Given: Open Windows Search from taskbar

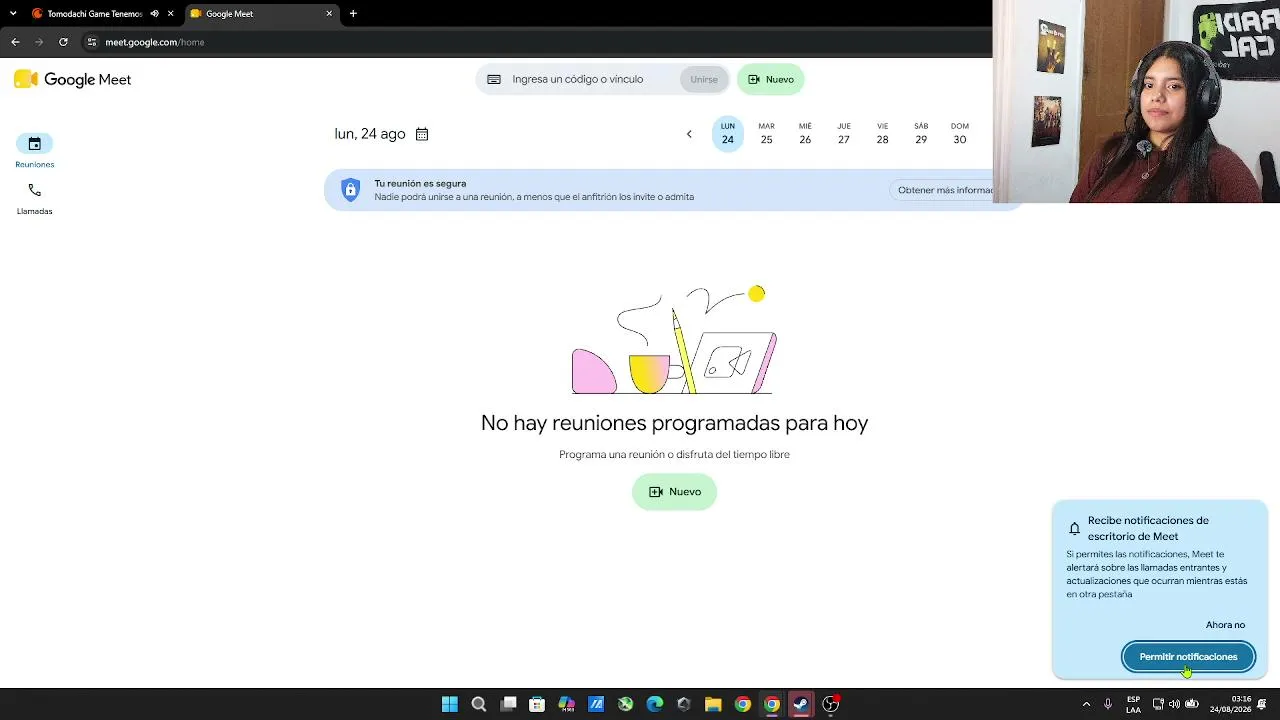Looking at the screenshot, I should (479, 704).
